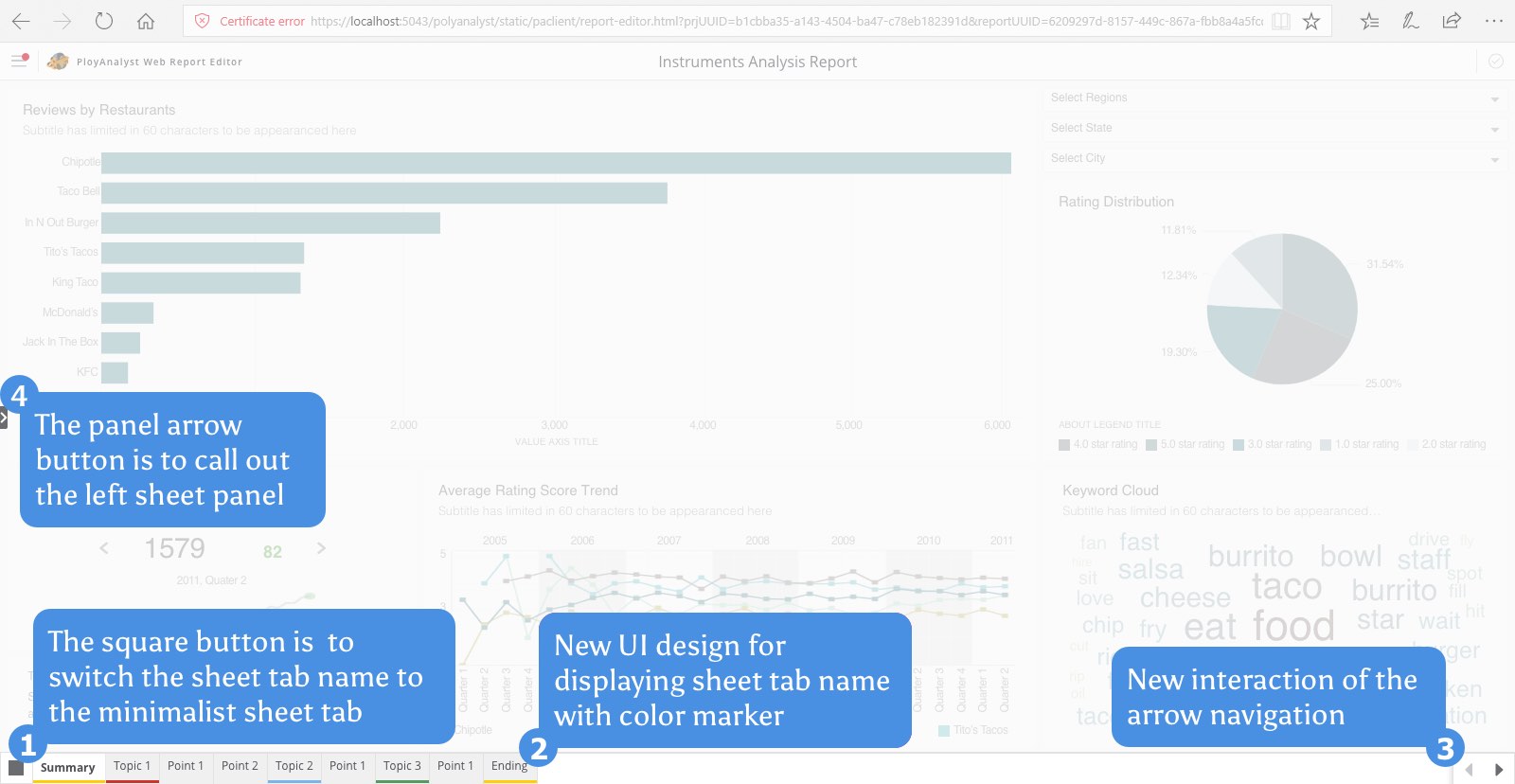Click the Rating Distribution chart title

click(x=1116, y=202)
